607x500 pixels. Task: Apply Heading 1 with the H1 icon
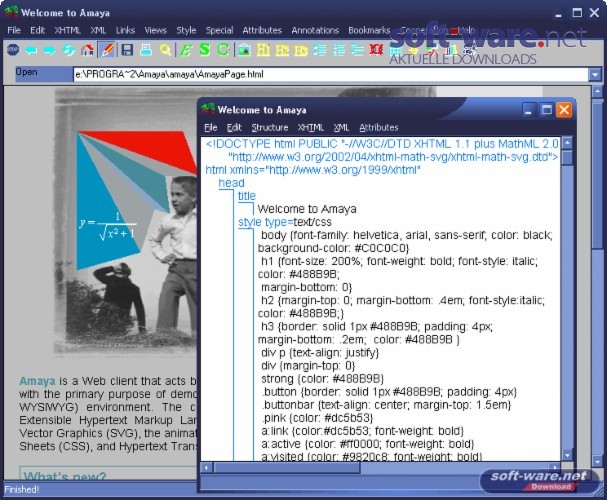263,50
